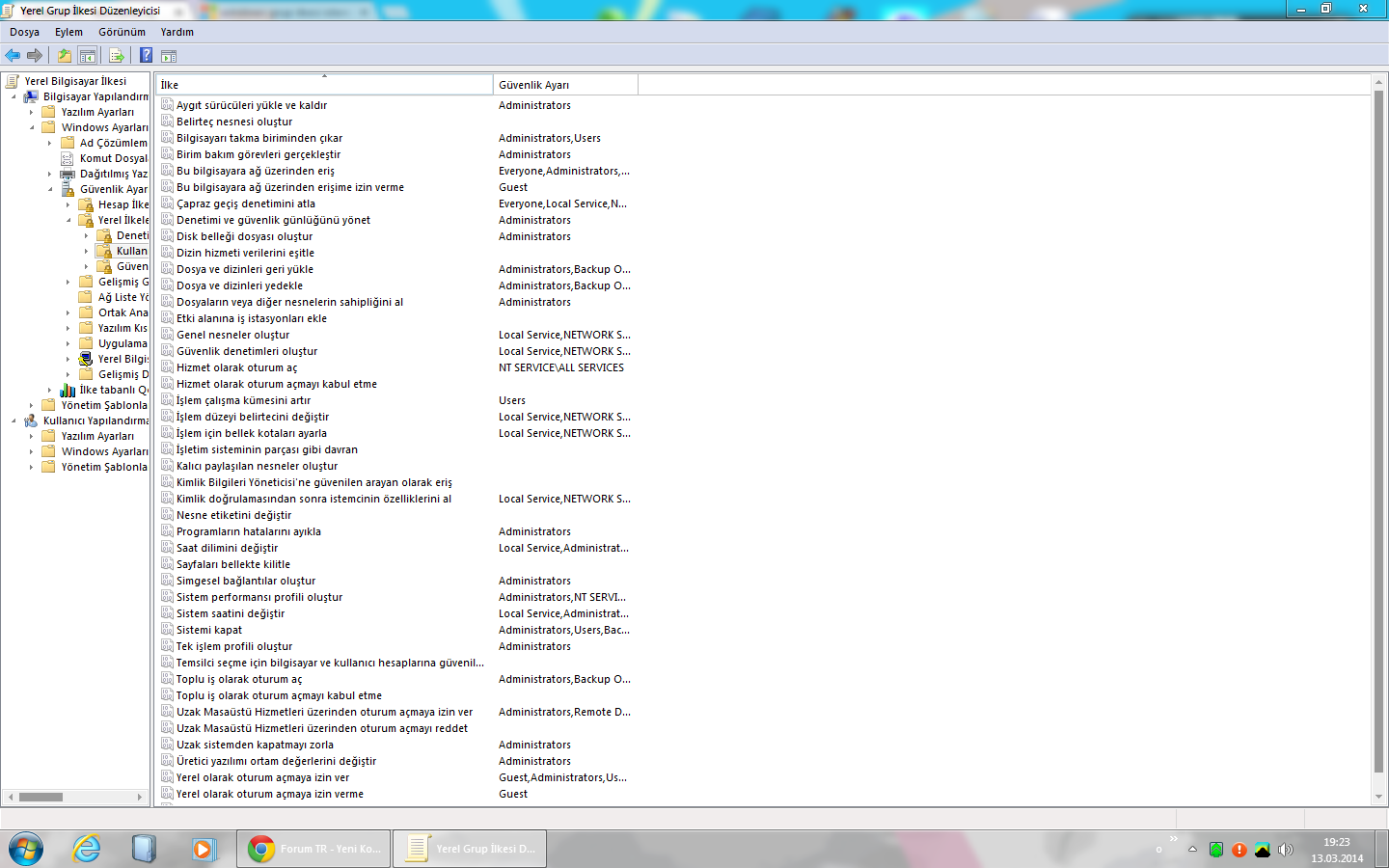Collapse the Kullanıcı Yapılandırması tree node
The height and width of the screenshot is (868, 1389).
pyautogui.click(x=14, y=420)
